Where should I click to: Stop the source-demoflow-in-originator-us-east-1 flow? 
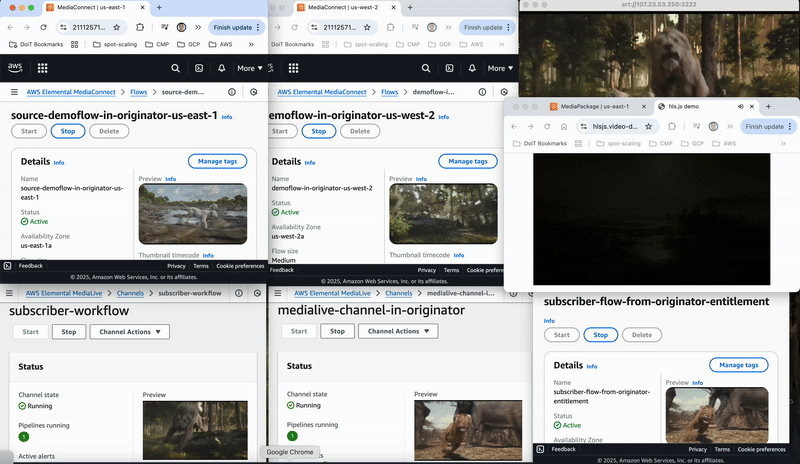[68, 131]
